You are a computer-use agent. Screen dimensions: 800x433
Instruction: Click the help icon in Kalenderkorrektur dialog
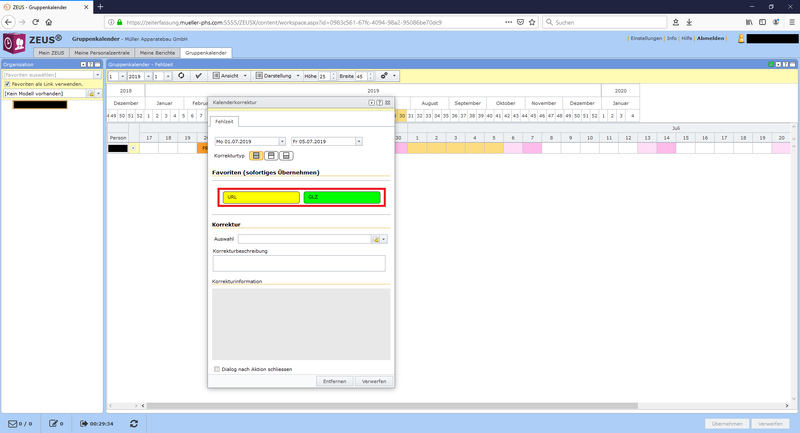[x=380, y=102]
